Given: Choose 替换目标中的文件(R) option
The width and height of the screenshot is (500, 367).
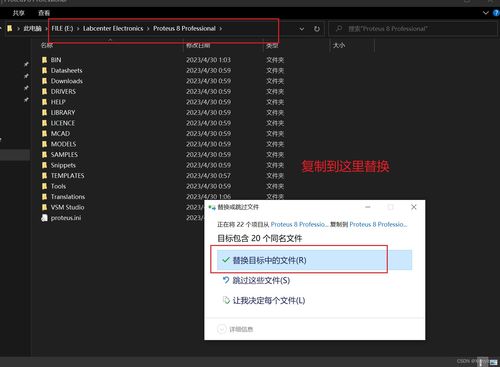Looking at the screenshot, I should click(x=314, y=260).
